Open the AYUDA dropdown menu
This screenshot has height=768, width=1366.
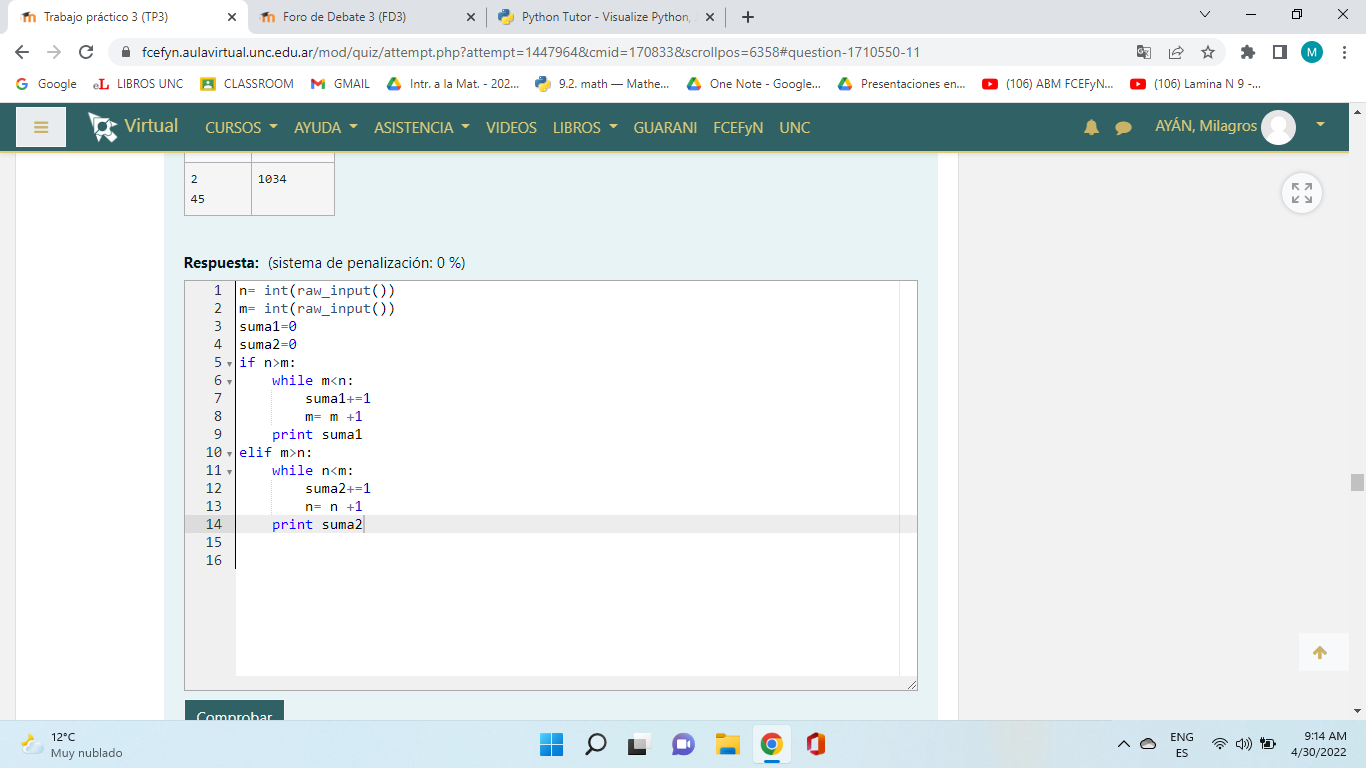click(325, 128)
